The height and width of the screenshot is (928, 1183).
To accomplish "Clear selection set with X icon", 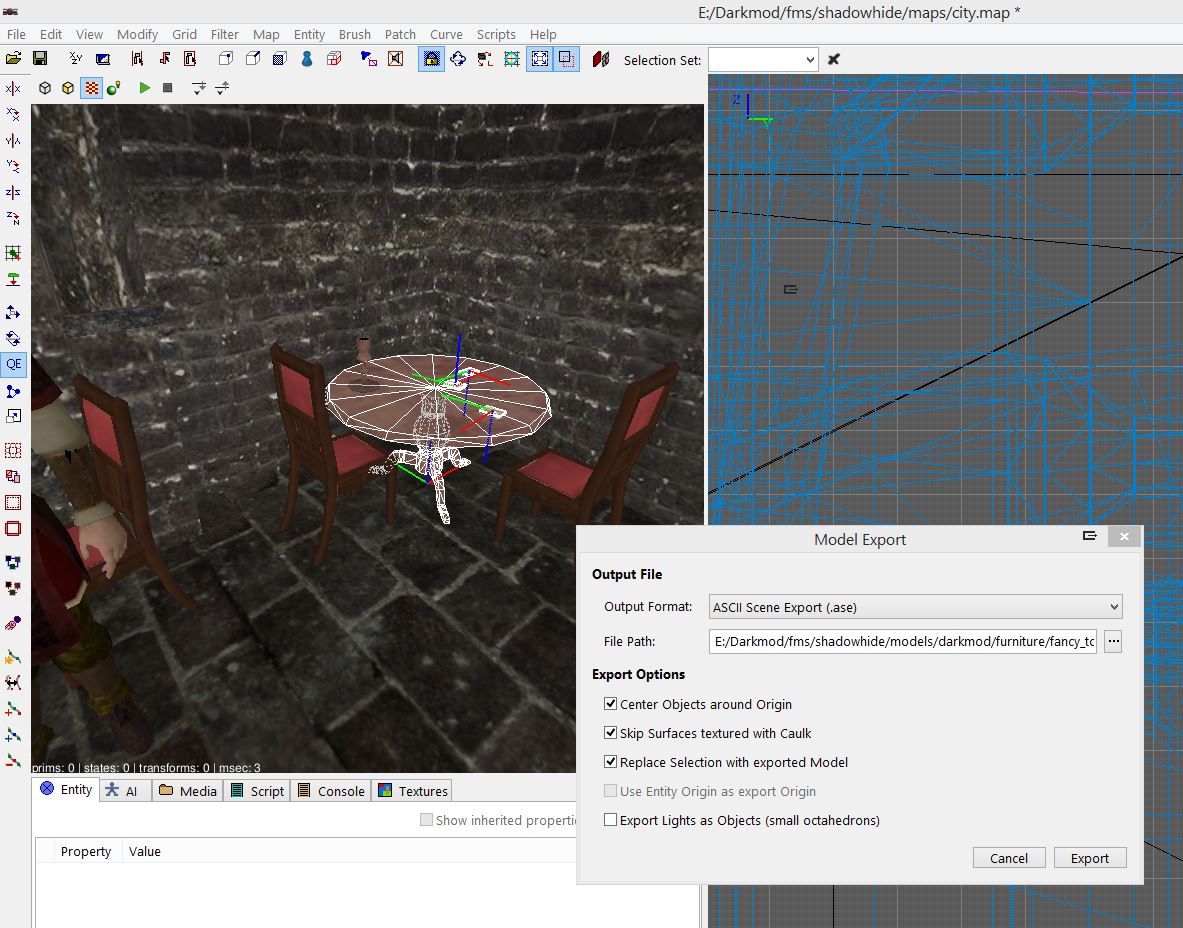I will click(x=833, y=59).
